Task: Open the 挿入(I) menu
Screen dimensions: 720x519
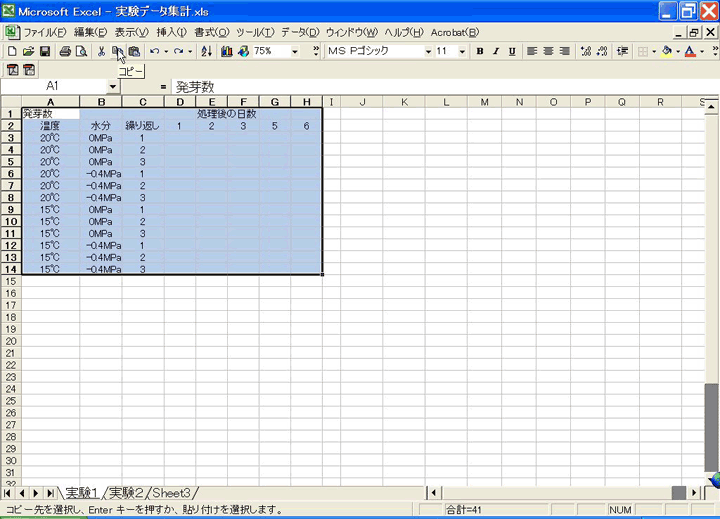Action: pos(173,32)
